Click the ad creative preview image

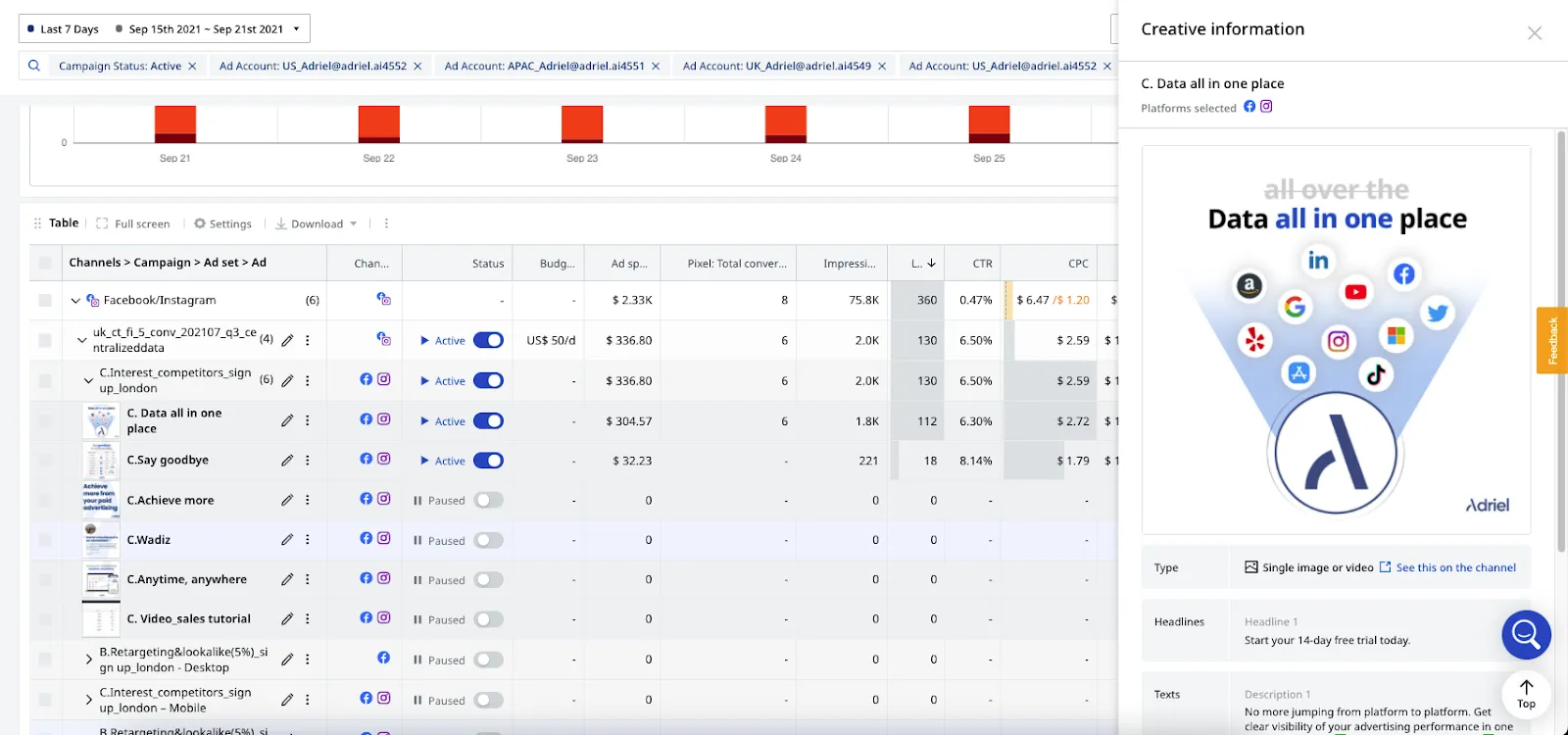click(1336, 340)
